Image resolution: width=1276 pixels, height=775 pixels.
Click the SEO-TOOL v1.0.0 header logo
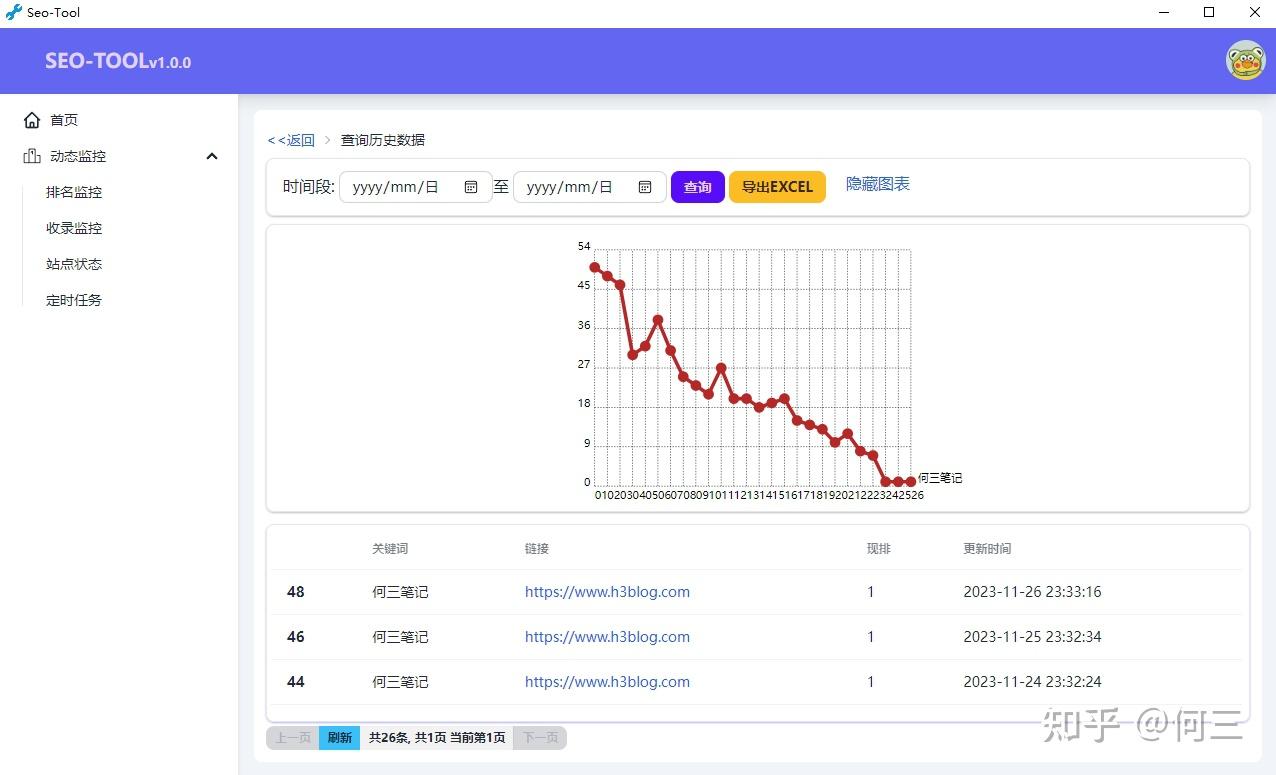pyautogui.click(x=118, y=61)
